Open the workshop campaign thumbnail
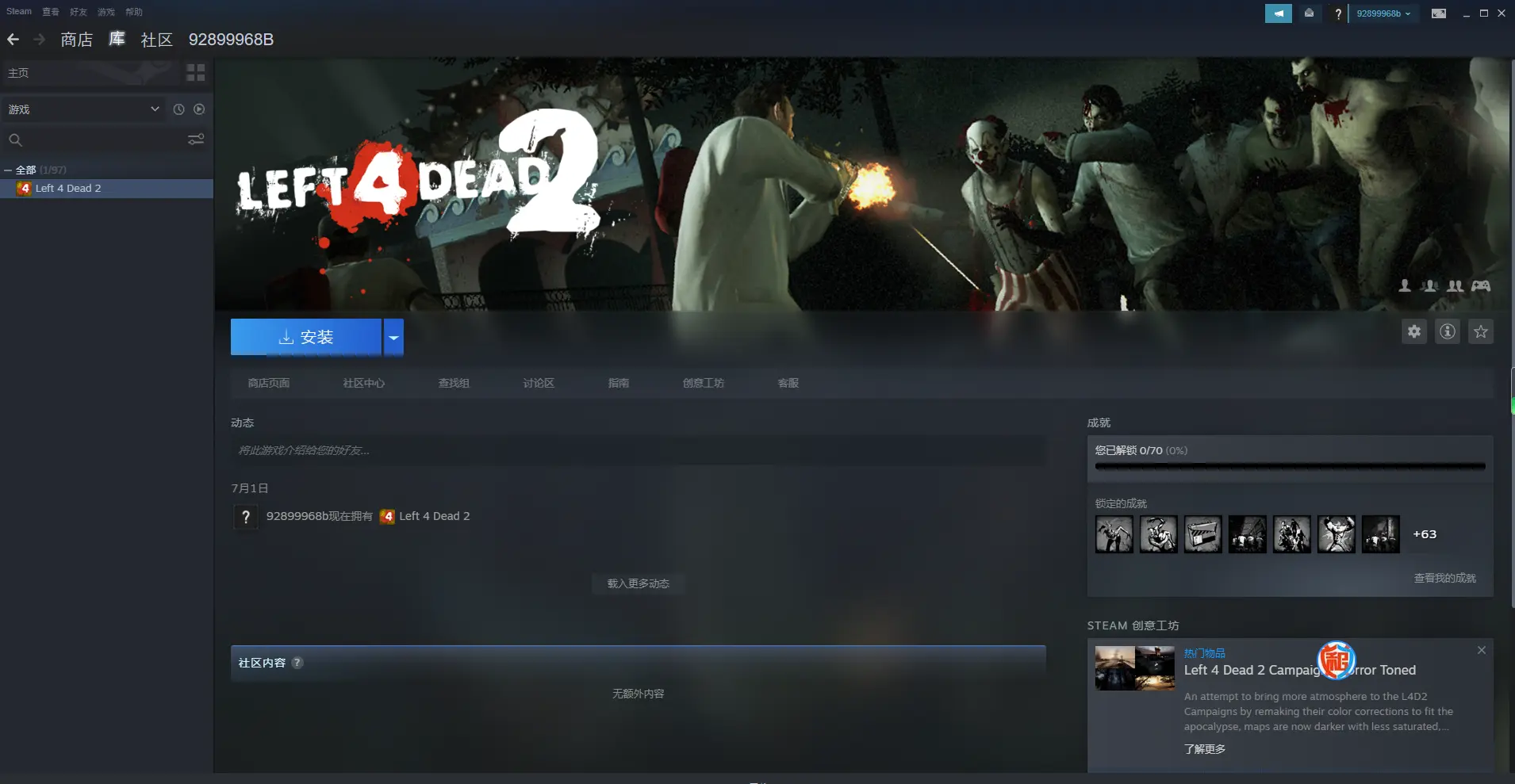Image resolution: width=1515 pixels, height=784 pixels. tap(1134, 668)
